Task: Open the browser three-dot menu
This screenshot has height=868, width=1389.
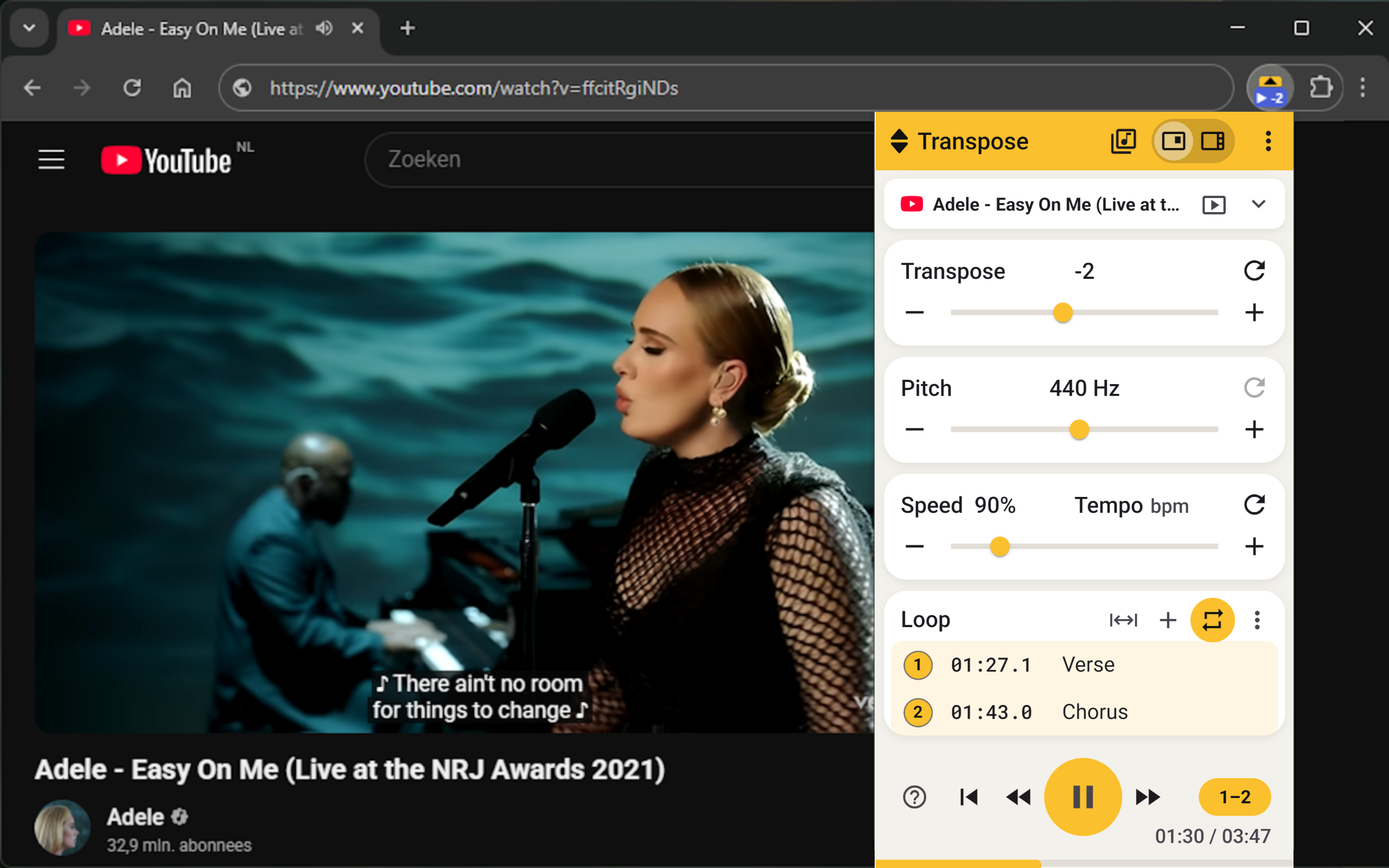Action: click(x=1362, y=88)
